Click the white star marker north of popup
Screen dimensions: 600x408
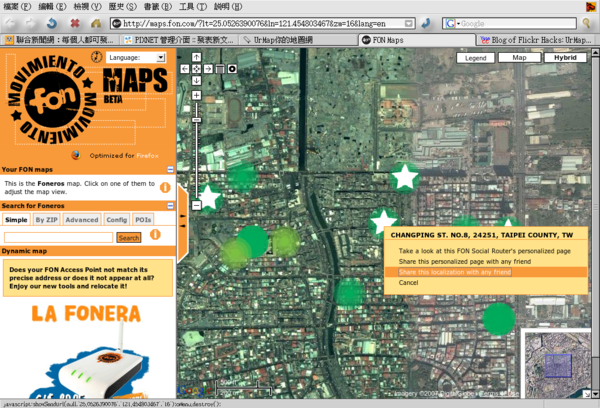click(x=404, y=178)
